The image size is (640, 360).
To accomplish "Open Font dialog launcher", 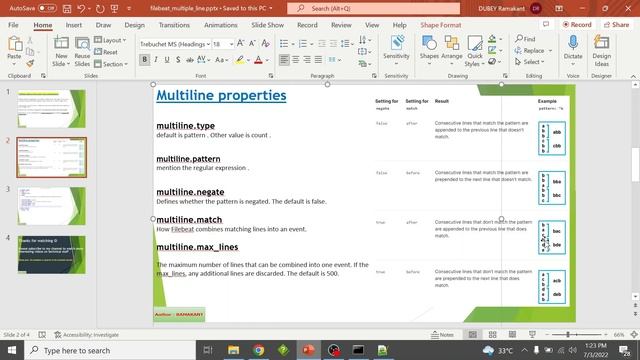I will 271,76.
